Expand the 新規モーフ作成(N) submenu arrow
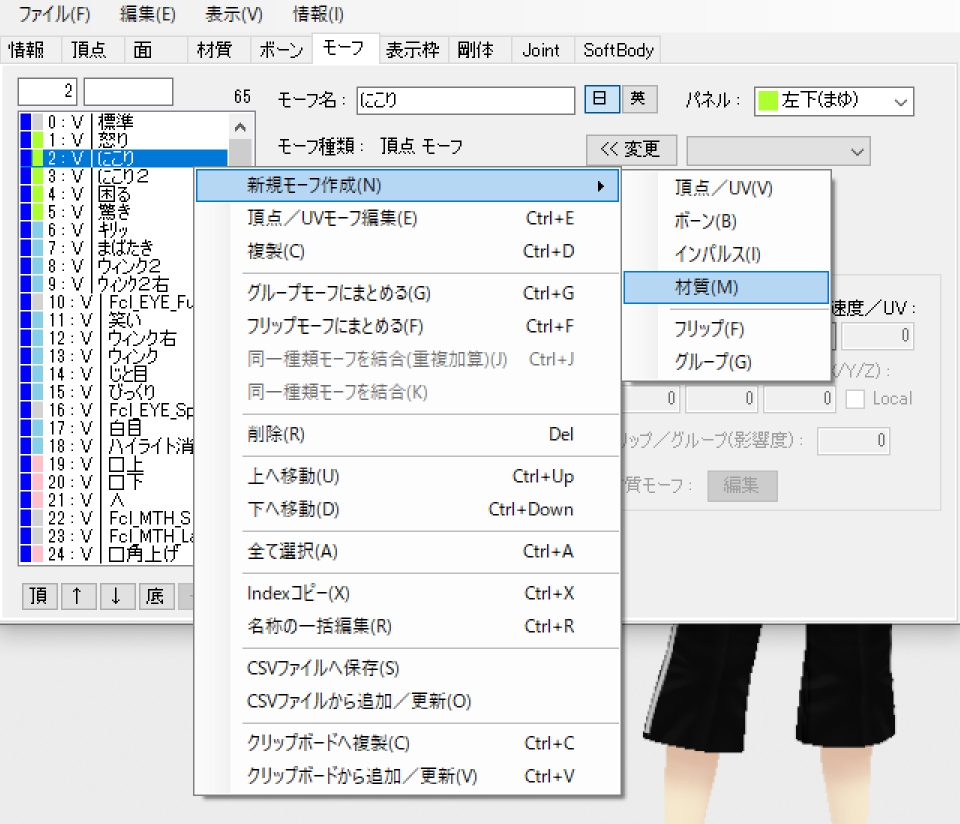The width and height of the screenshot is (960, 824). (601, 185)
